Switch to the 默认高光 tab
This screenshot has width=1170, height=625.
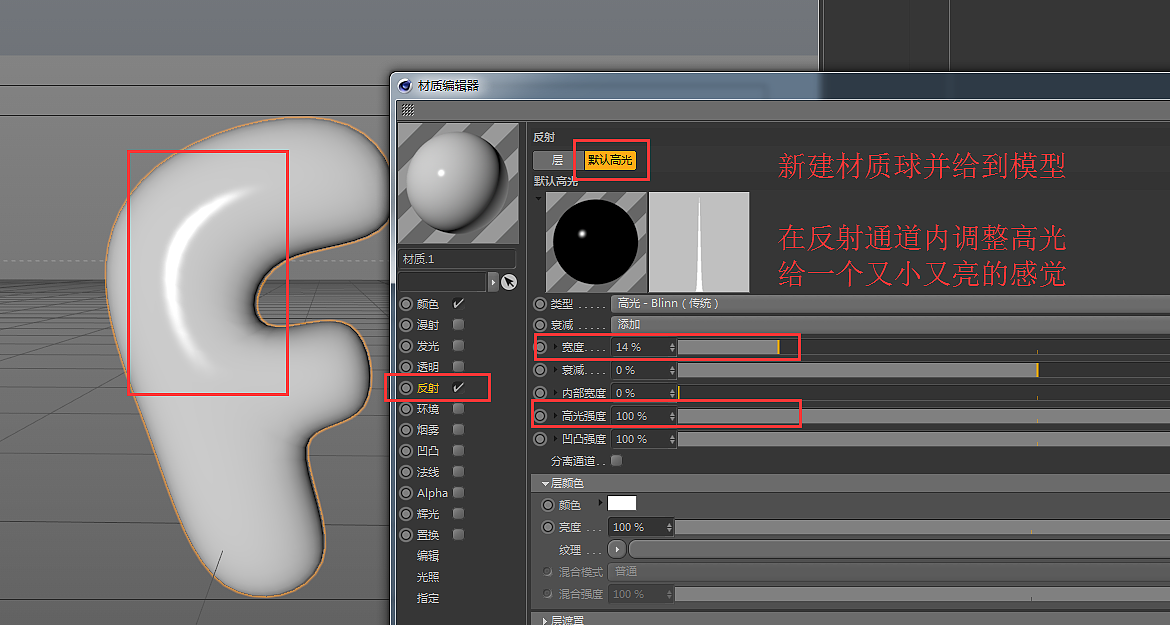click(610, 160)
